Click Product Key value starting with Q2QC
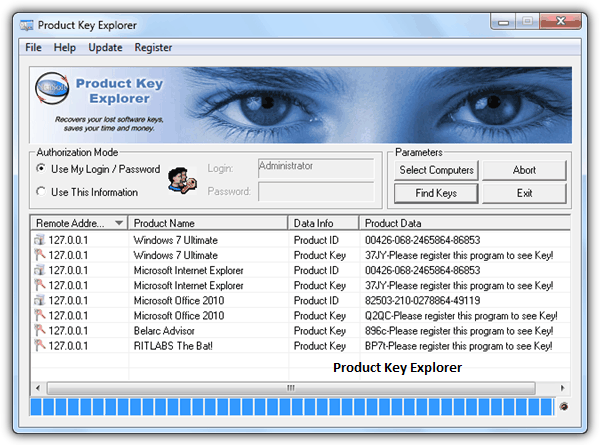 [461, 315]
